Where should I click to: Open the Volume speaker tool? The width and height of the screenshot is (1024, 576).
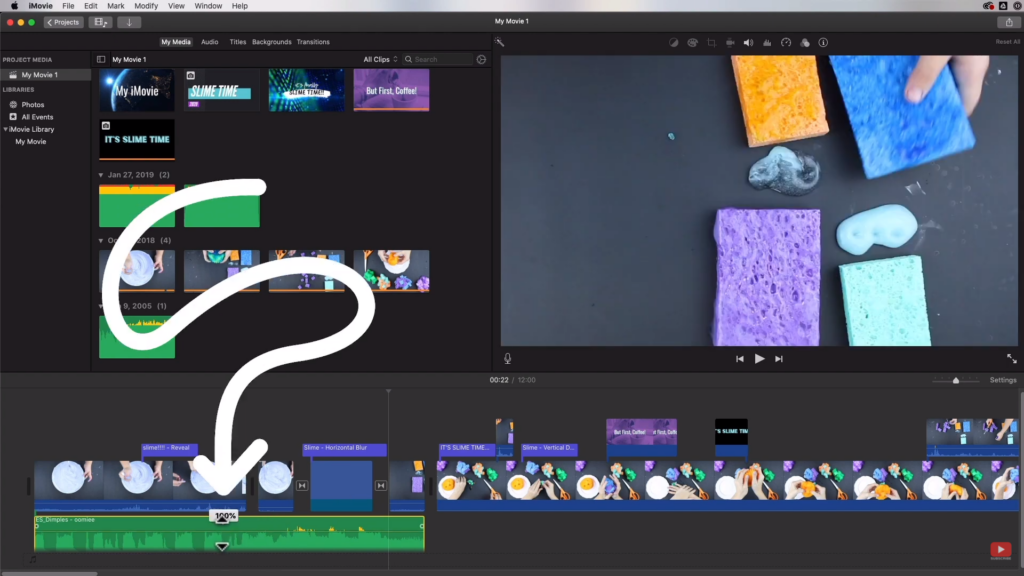coord(748,42)
